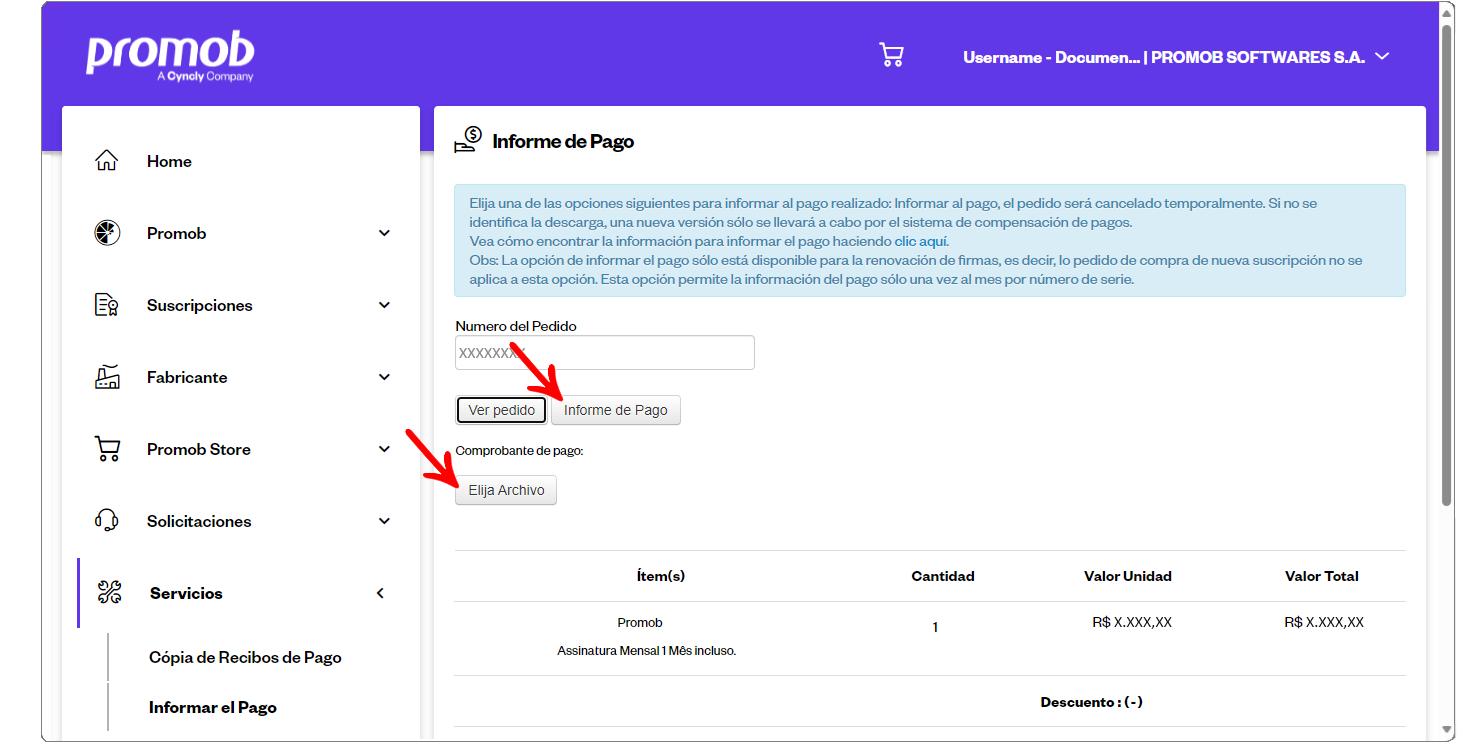Open the Promob Store menu item
1481x754 pixels.
[x=199, y=449]
